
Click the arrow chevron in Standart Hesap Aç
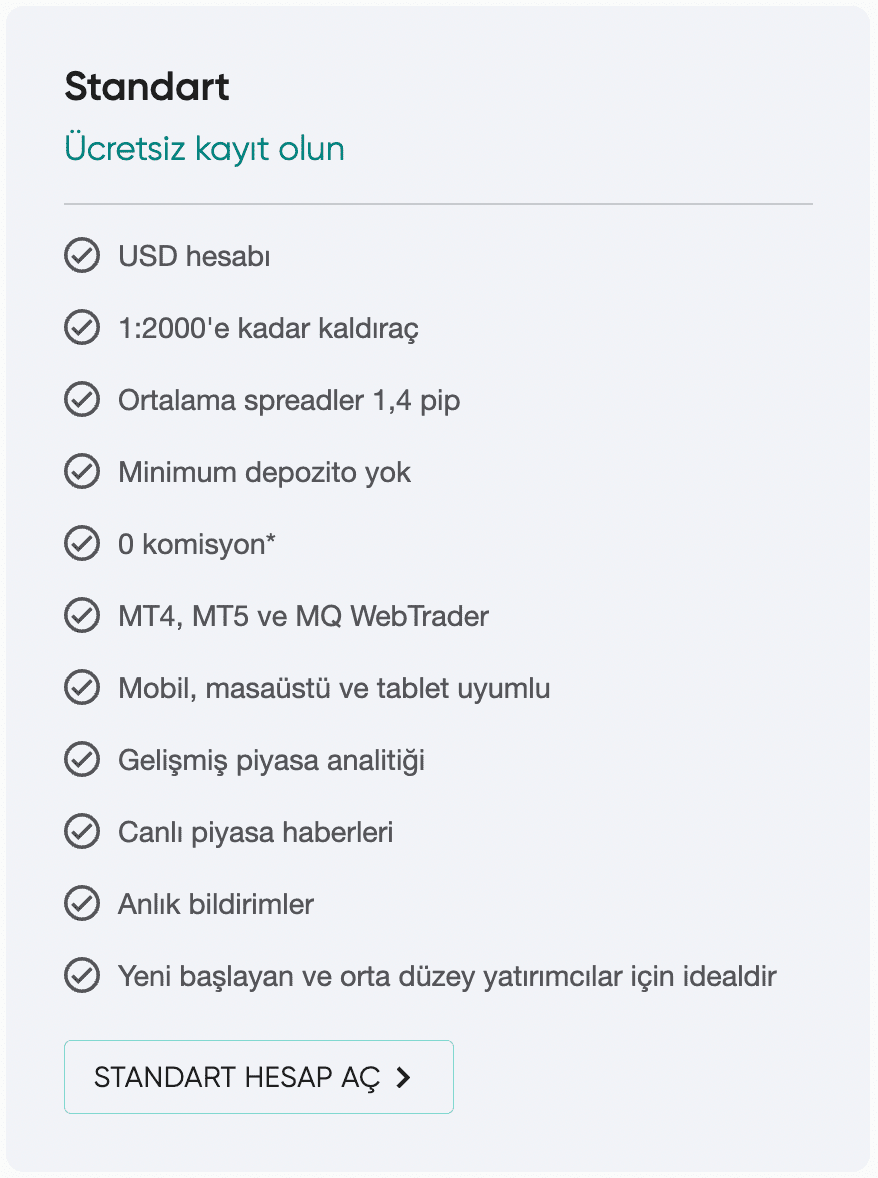coord(404,1077)
